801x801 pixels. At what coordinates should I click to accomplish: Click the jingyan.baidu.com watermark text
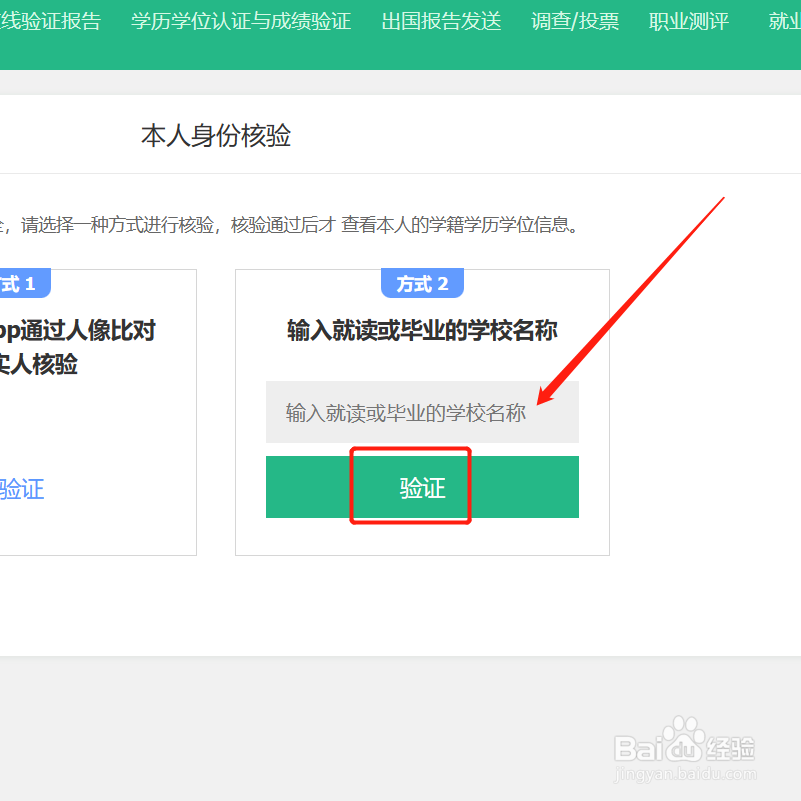pyautogui.click(x=685, y=774)
